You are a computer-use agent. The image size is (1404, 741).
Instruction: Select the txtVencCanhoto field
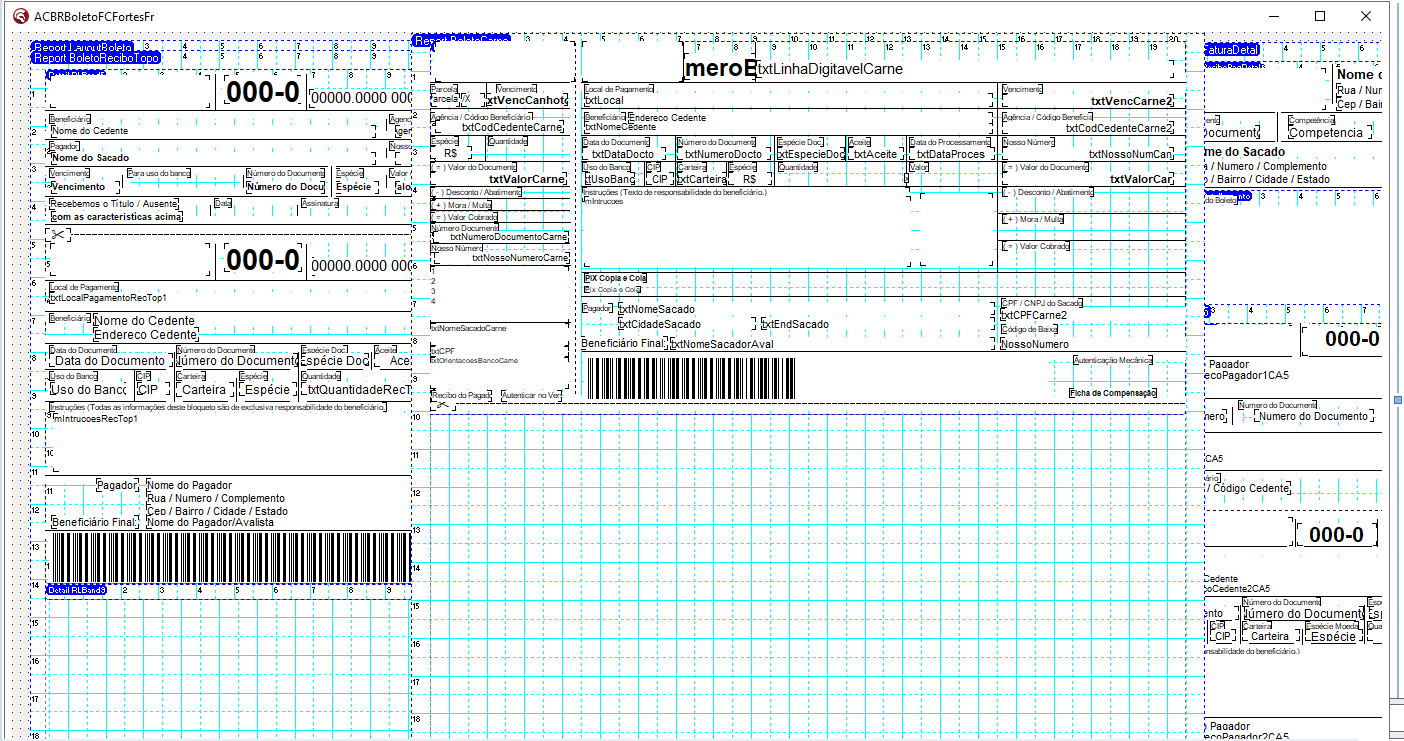pos(527,101)
